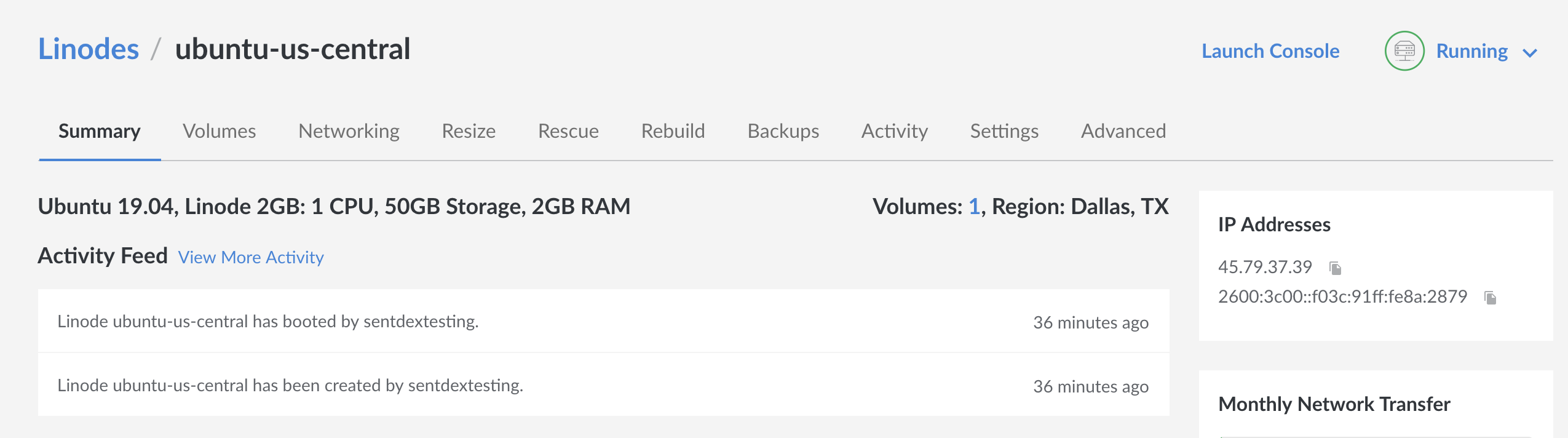Switch to the Rebuild tab
This screenshot has width=1568, height=438.
[673, 131]
